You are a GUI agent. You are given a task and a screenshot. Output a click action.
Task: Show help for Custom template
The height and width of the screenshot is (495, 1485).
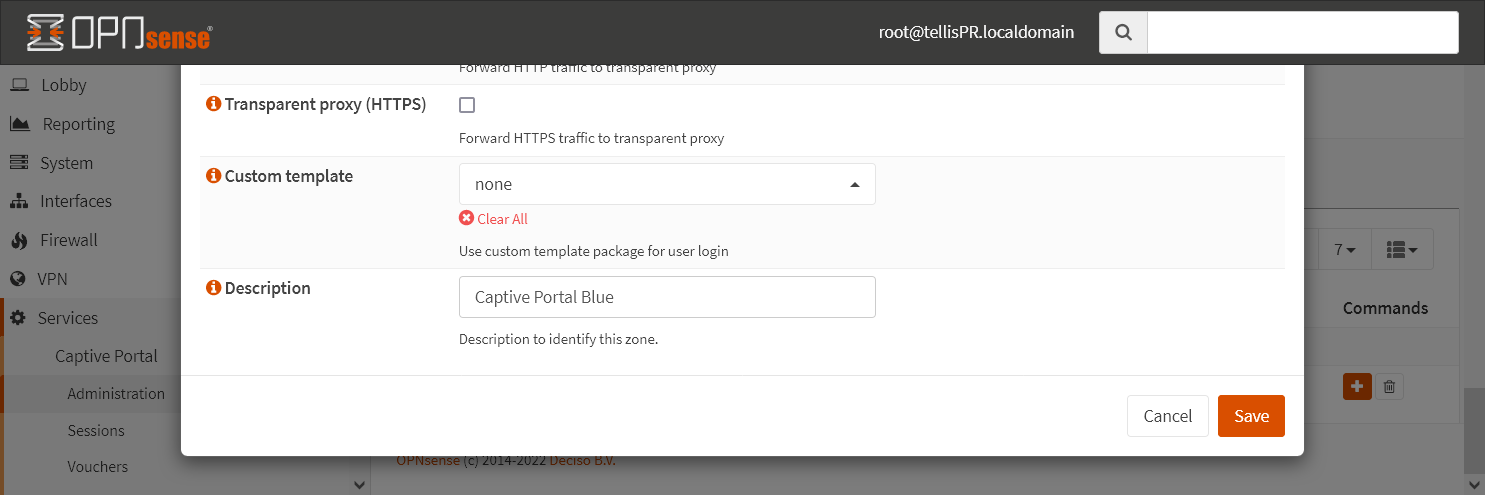213,176
